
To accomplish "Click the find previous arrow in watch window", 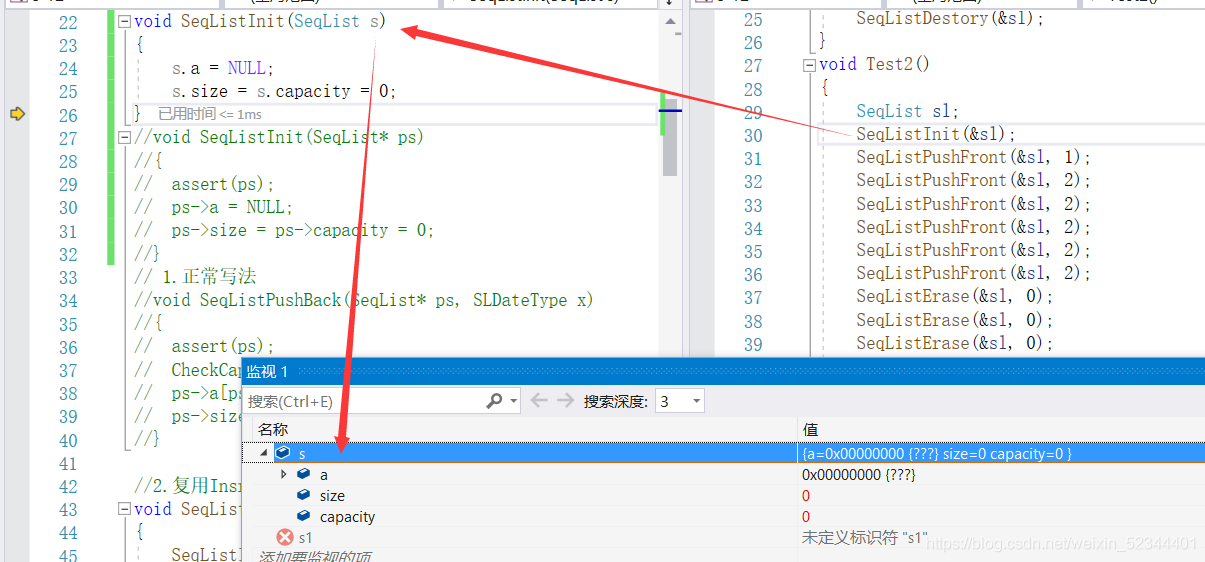I will click(539, 401).
